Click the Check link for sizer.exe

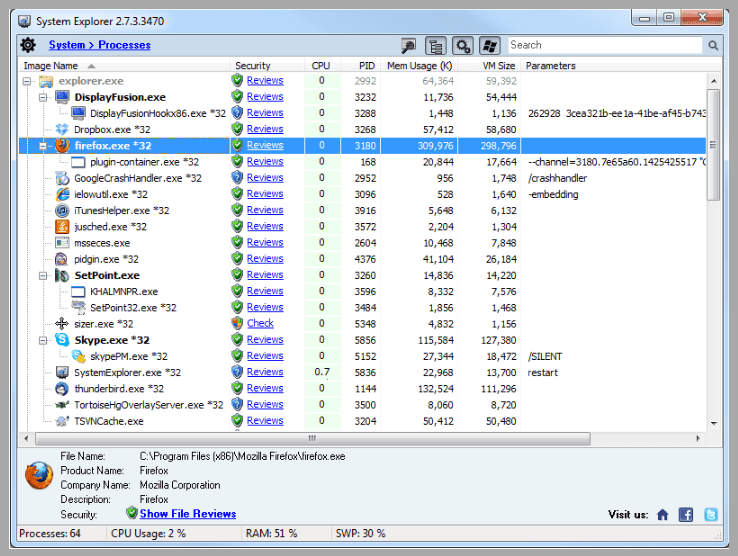point(260,323)
